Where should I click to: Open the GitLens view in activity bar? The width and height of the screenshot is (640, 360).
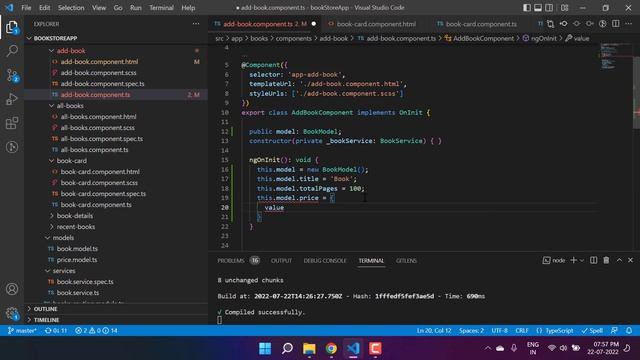click(12, 147)
